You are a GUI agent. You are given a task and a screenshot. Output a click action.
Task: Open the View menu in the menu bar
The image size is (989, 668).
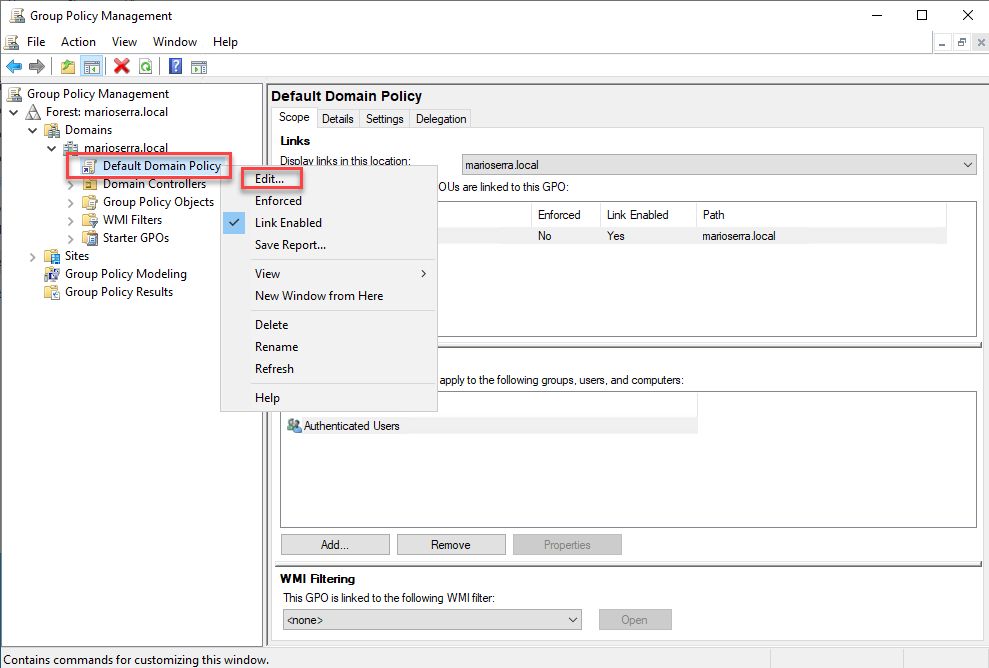(124, 42)
